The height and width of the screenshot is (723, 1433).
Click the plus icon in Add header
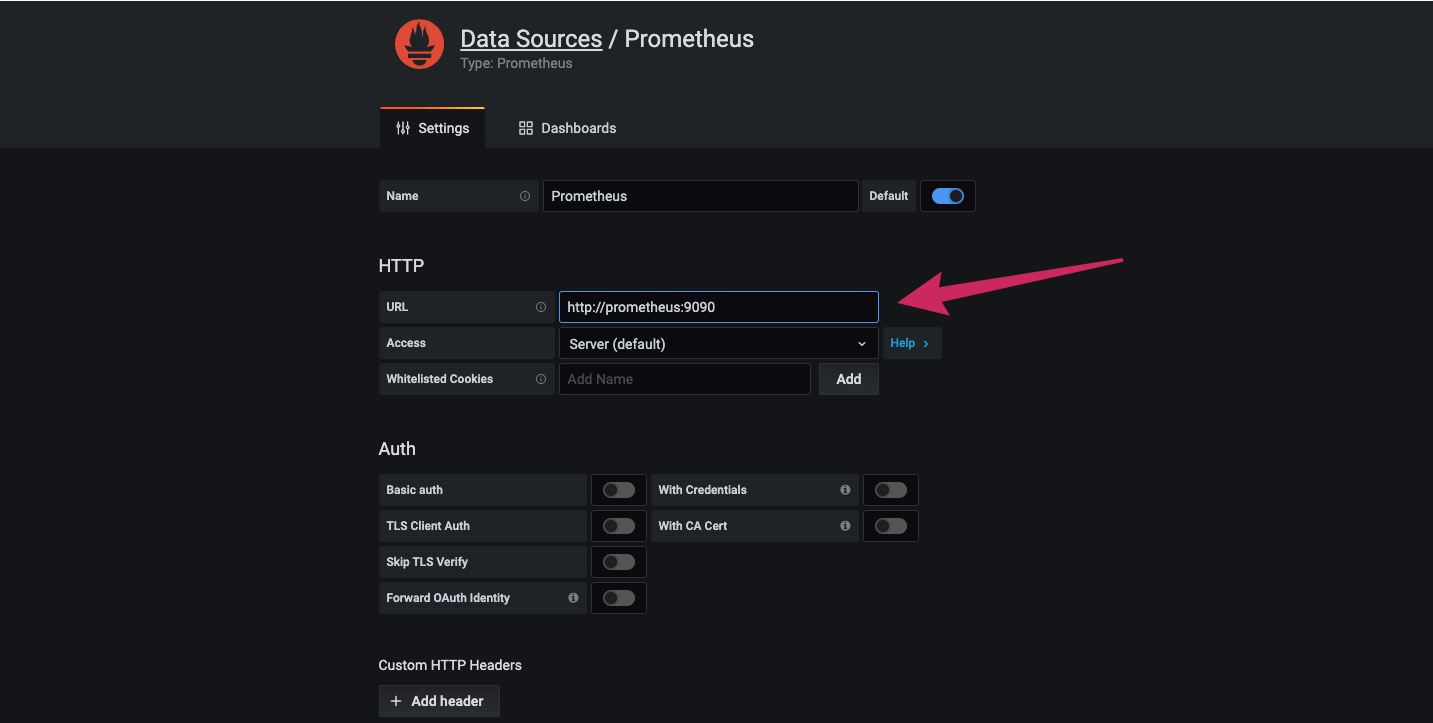[x=396, y=701]
